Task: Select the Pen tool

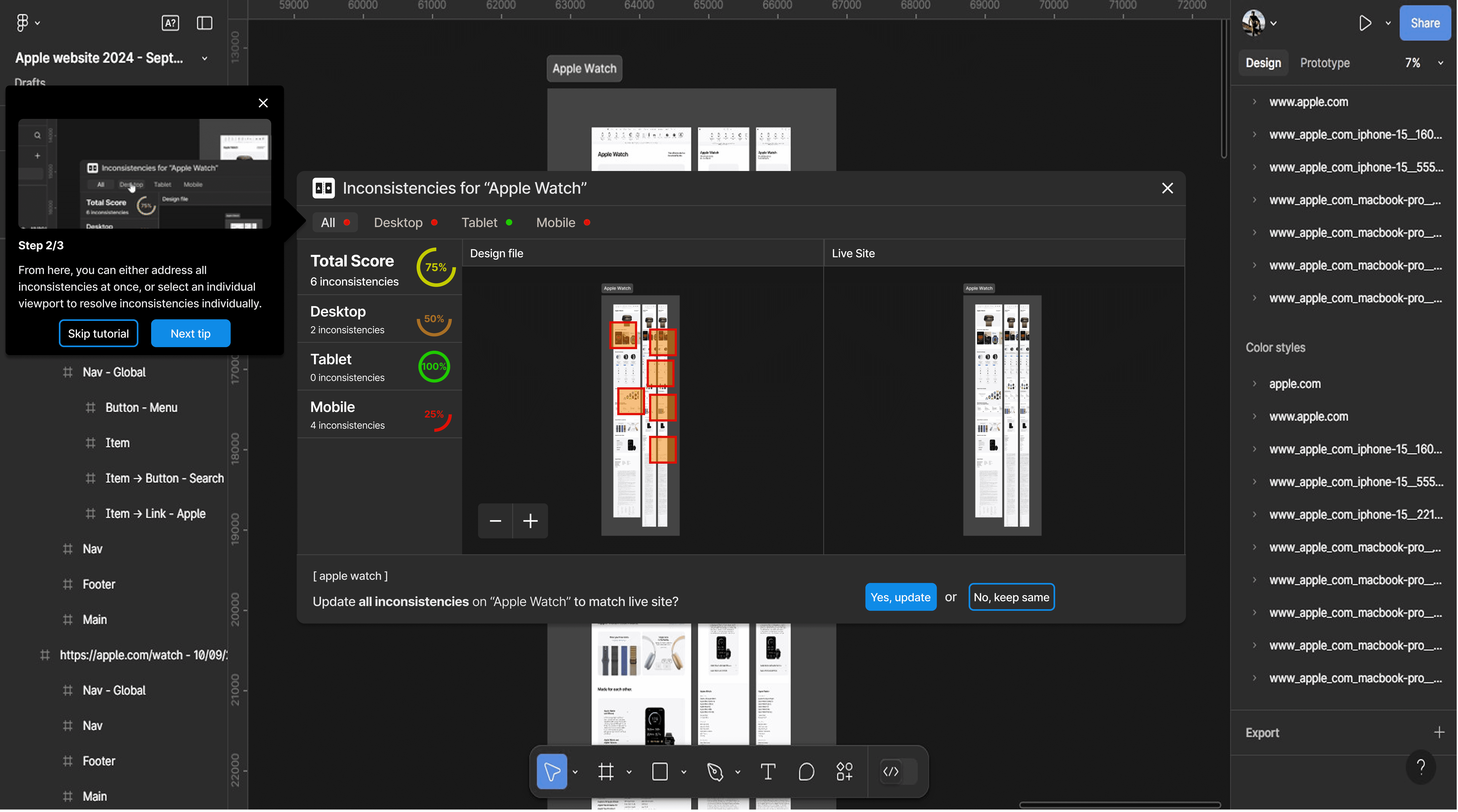Action: [x=715, y=771]
